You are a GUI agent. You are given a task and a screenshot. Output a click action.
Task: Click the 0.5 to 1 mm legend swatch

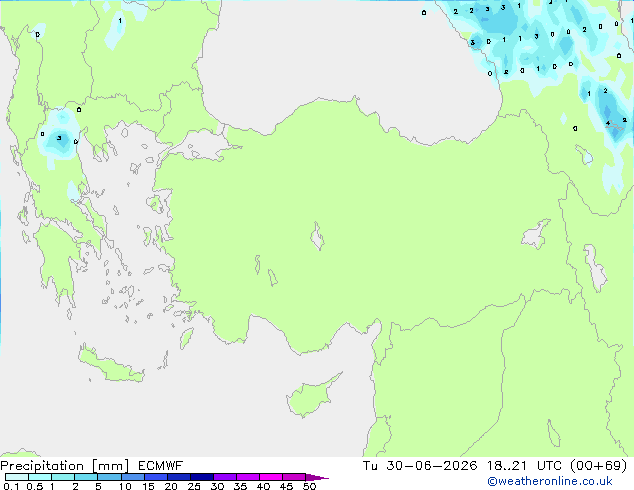[40, 477]
